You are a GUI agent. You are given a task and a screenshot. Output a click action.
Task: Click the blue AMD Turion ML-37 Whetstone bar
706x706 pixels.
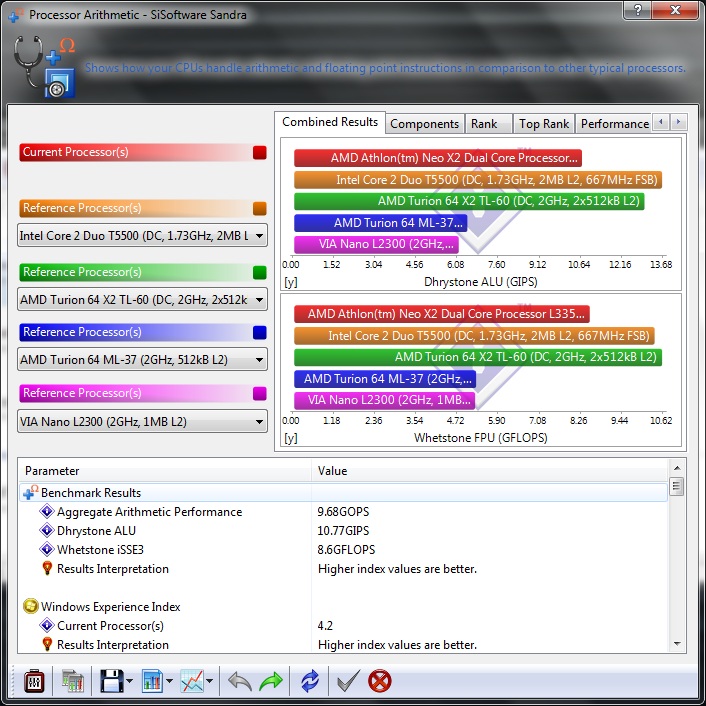385,379
